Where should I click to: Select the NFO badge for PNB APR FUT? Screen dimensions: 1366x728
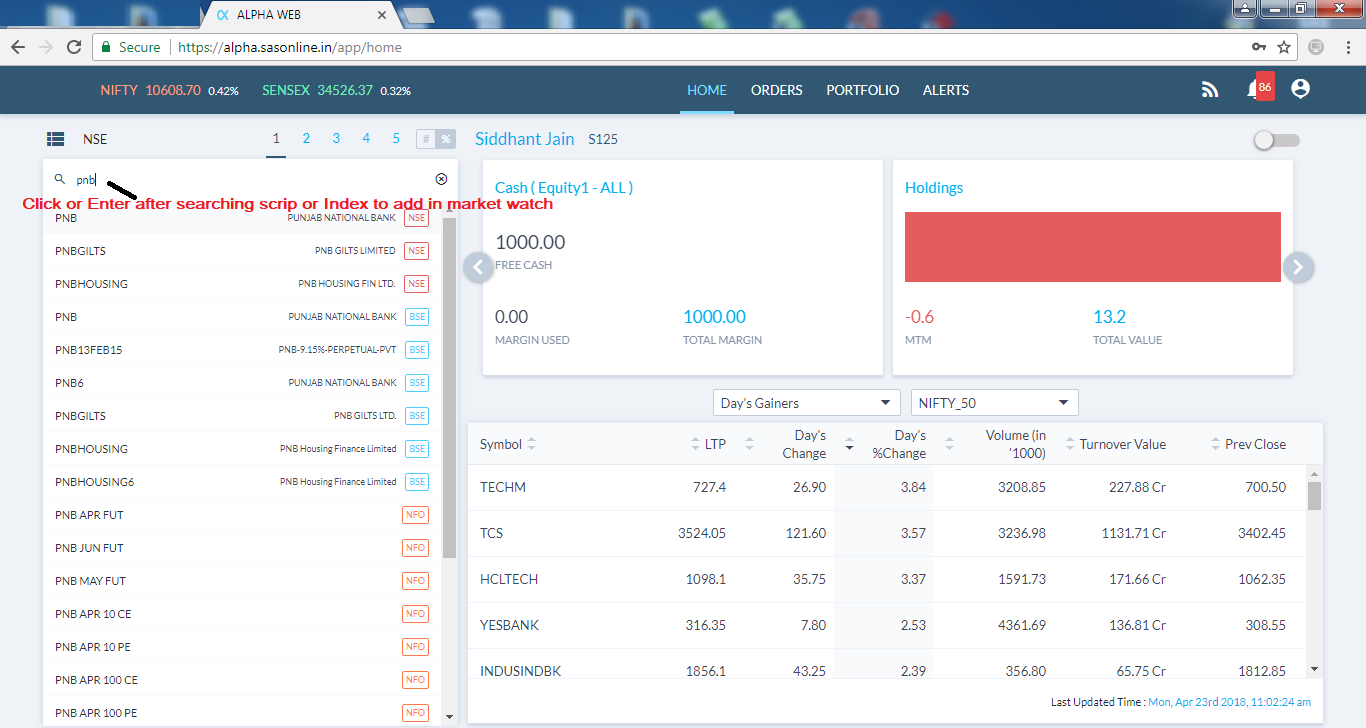click(416, 514)
